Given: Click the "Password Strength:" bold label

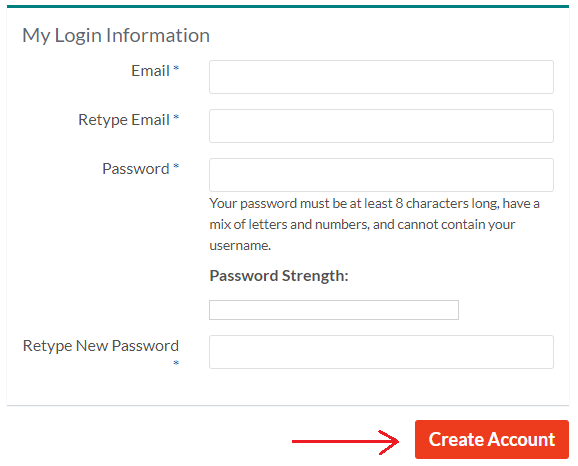Looking at the screenshot, I should [279, 276].
